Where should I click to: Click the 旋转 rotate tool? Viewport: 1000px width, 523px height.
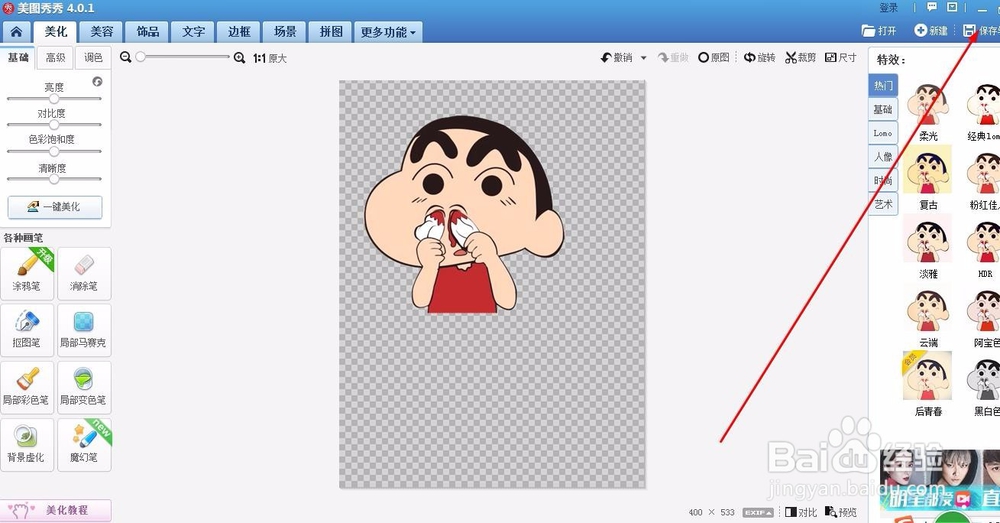tap(760, 57)
